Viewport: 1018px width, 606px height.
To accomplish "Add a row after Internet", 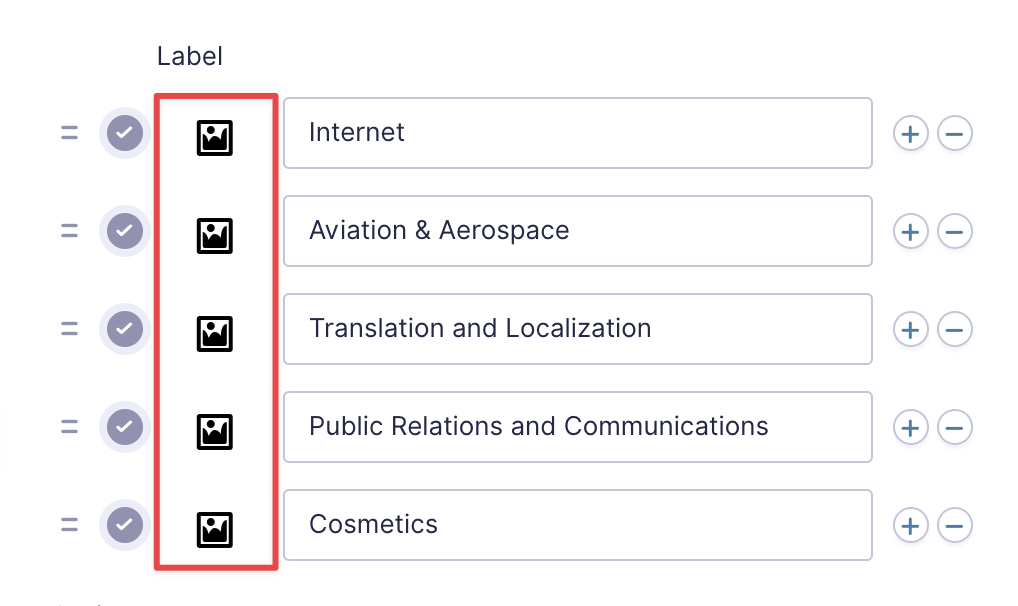I will pyautogui.click(x=910, y=133).
